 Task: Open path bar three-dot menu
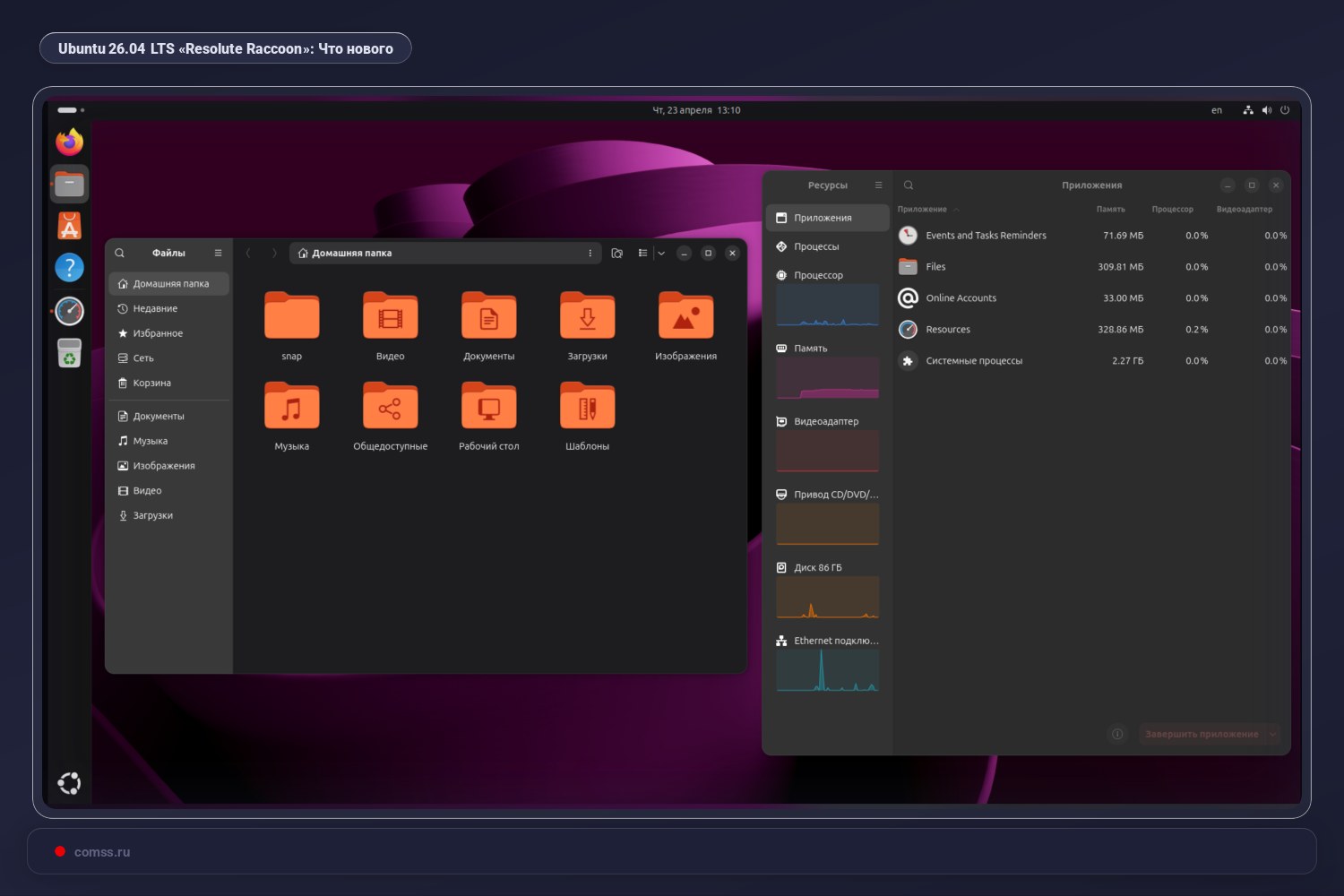click(x=590, y=254)
